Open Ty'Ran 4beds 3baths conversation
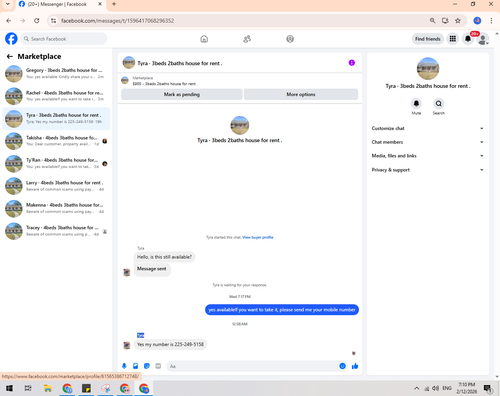Screen dimensions: 500x396 (56, 163)
